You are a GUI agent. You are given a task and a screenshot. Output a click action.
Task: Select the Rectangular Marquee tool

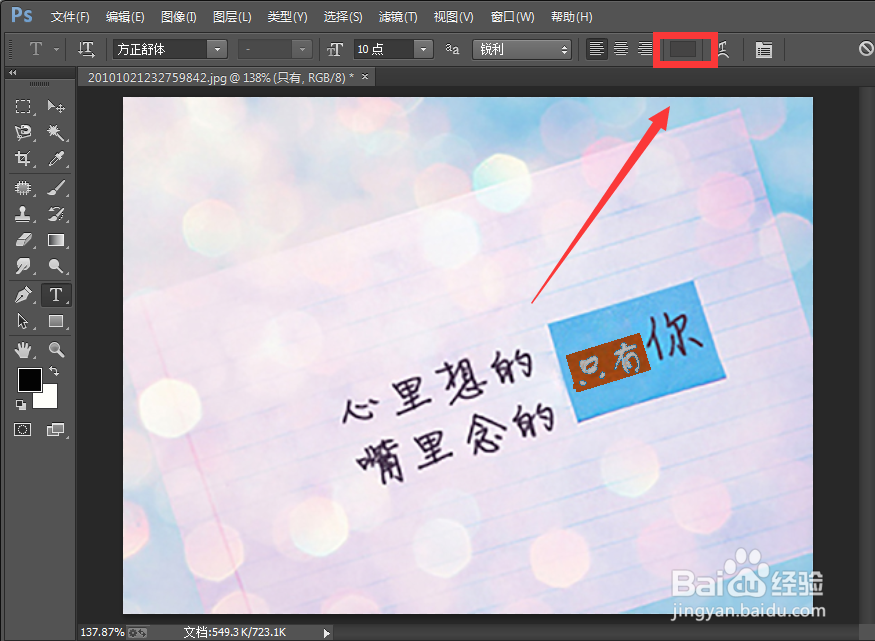pos(23,106)
